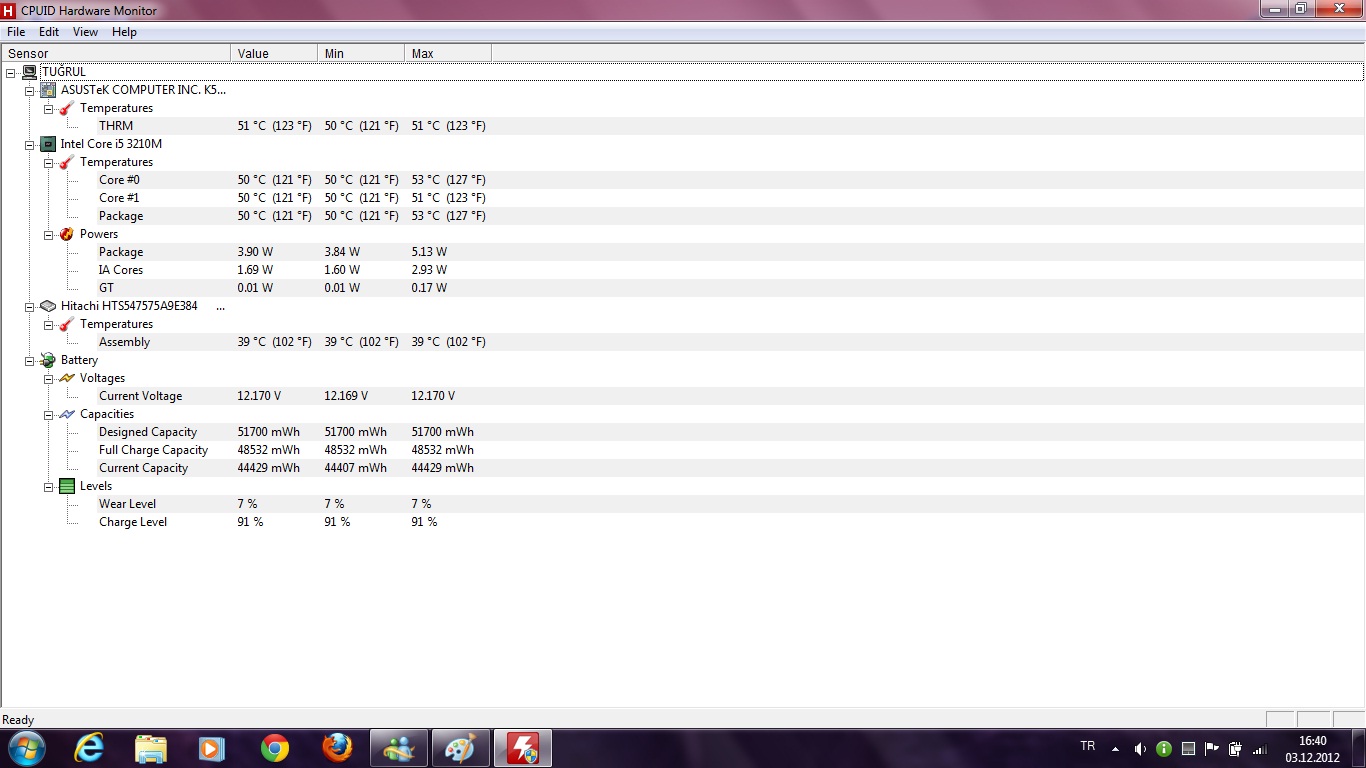Click the Powers flame icon

click(x=67, y=234)
